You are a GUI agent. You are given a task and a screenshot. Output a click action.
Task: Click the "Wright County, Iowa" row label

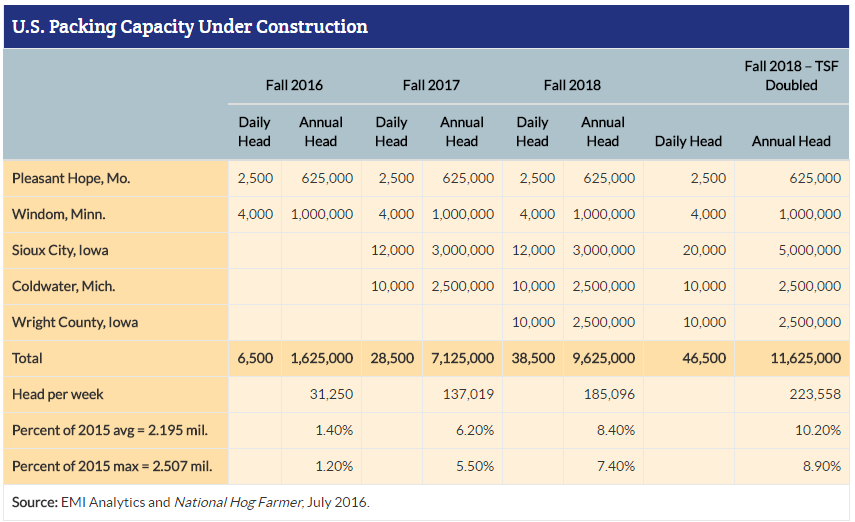(x=75, y=322)
